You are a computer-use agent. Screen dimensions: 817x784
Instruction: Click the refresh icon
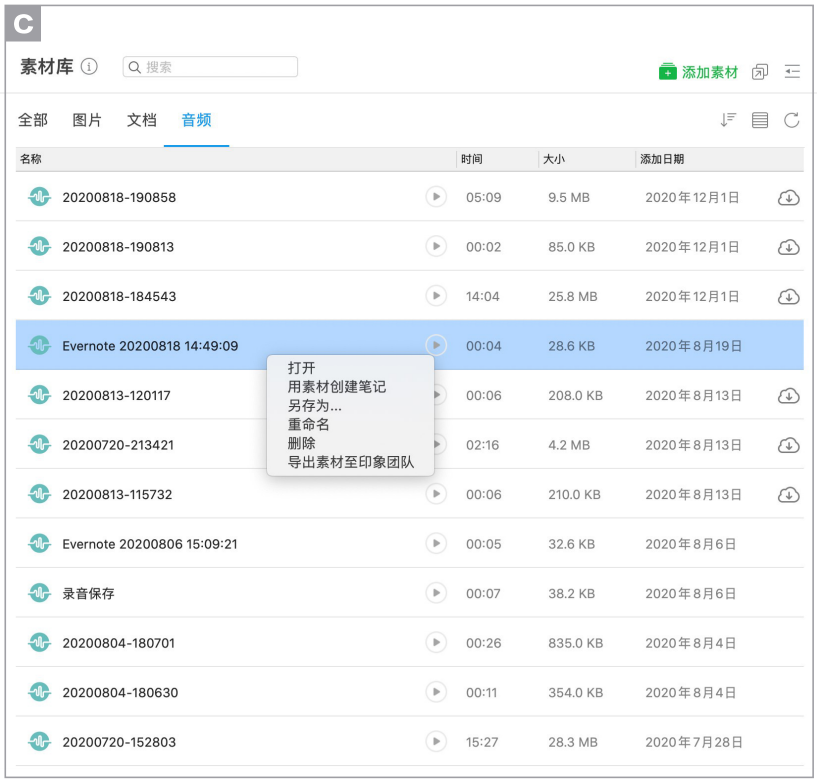tap(791, 120)
